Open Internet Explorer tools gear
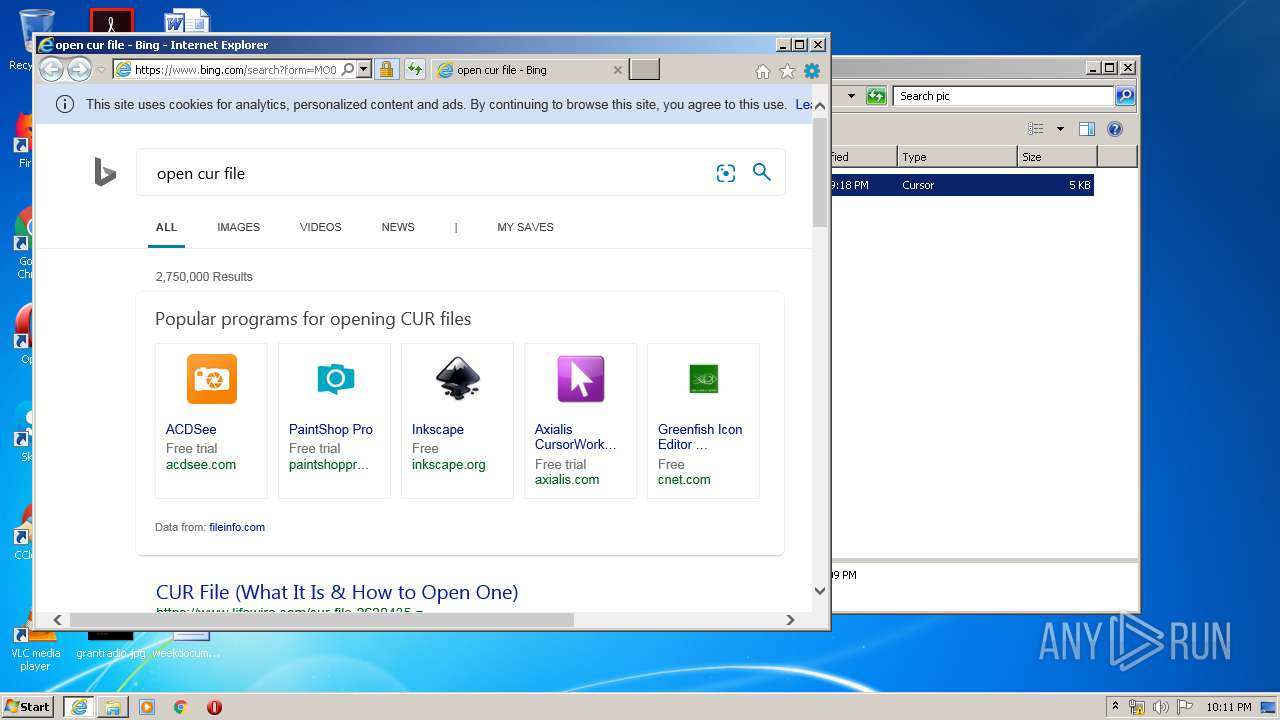The width and height of the screenshot is (1280, 720). click(812, 71)
